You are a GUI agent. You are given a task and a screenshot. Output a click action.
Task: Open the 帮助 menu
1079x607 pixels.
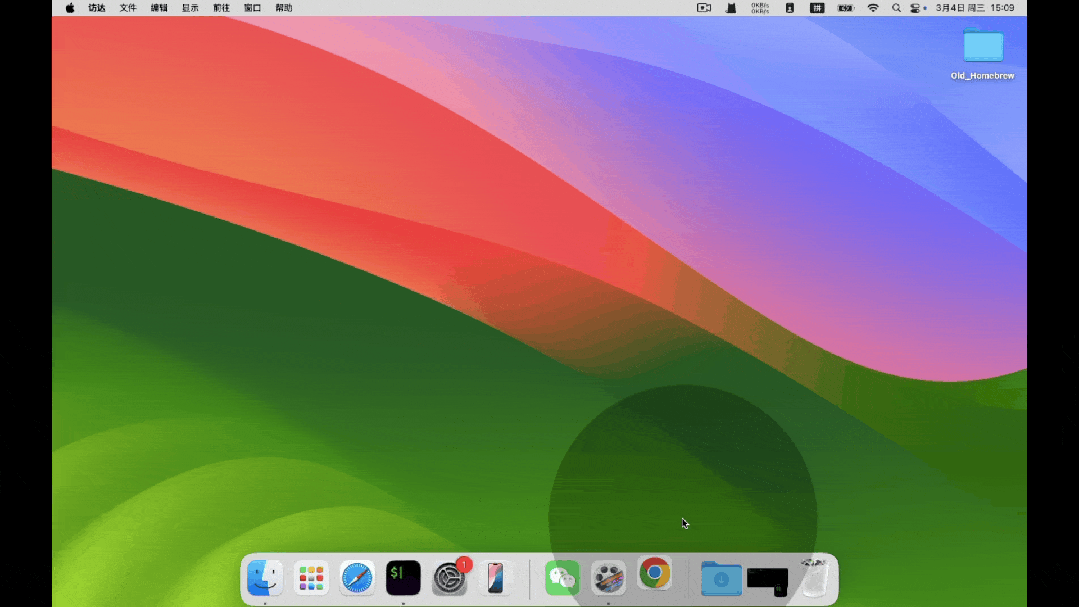(x=284, y=8)
